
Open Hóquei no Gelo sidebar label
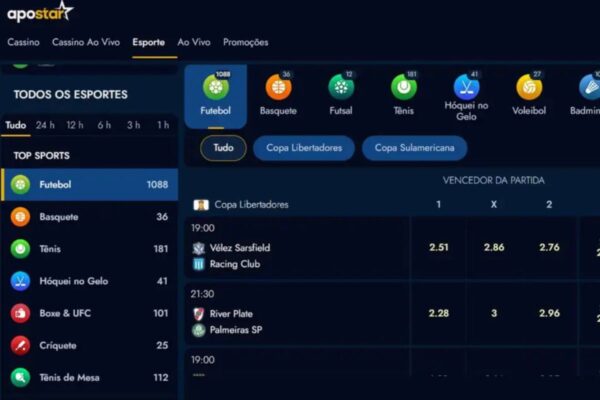point(74,281)
